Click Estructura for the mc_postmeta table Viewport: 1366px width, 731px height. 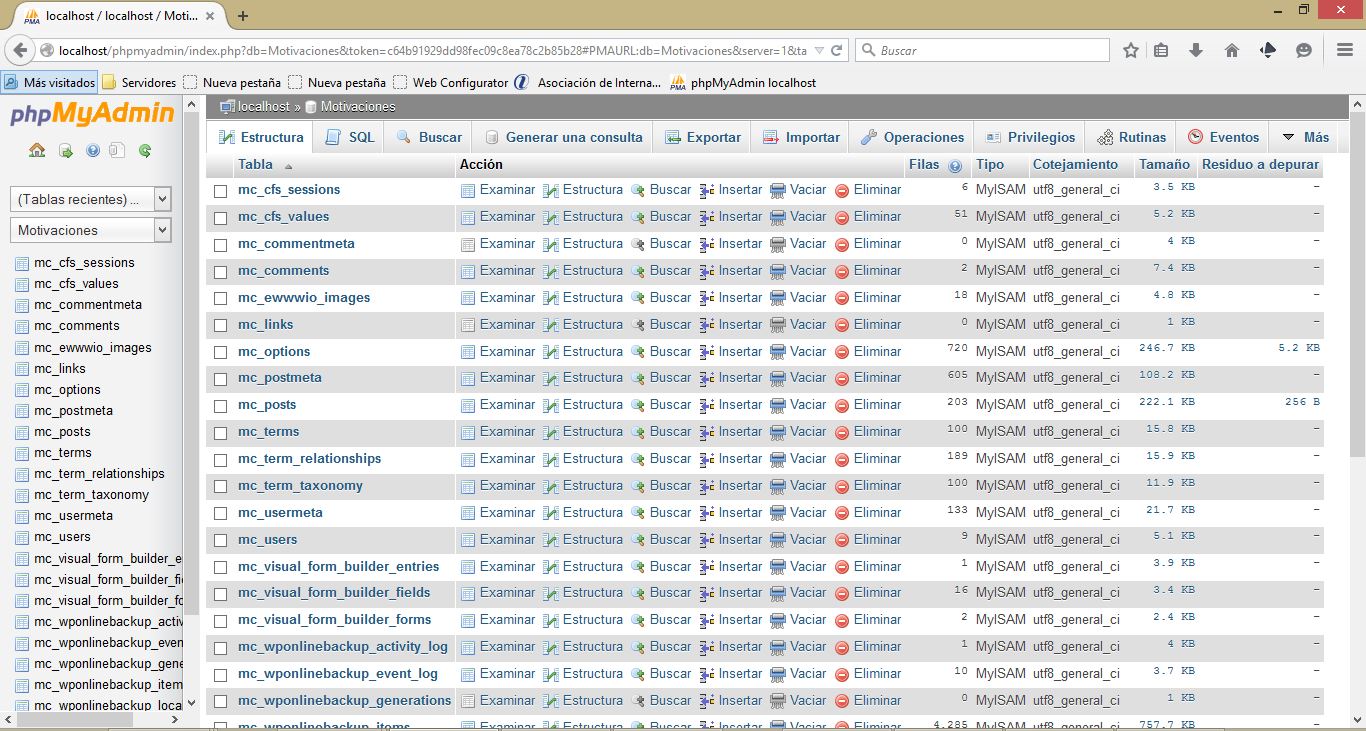(592, 378)
